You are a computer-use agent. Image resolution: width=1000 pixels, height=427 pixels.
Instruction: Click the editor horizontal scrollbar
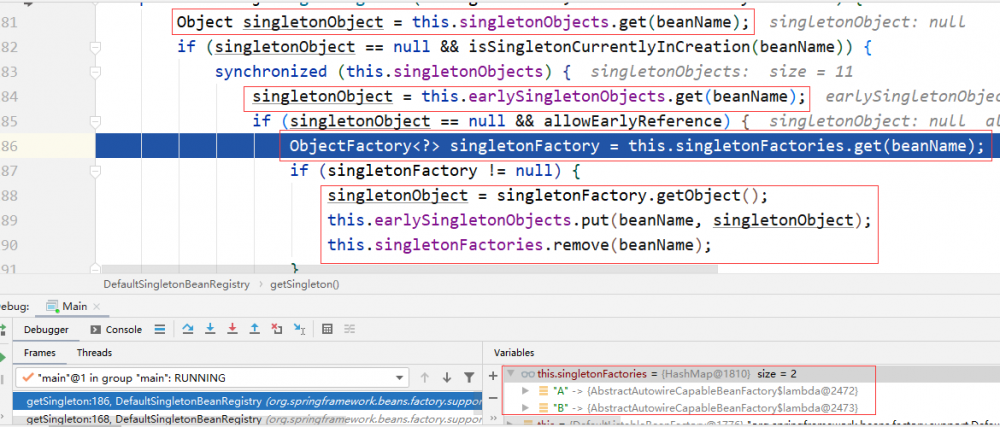pyautogui.click(x=409, y=270)
